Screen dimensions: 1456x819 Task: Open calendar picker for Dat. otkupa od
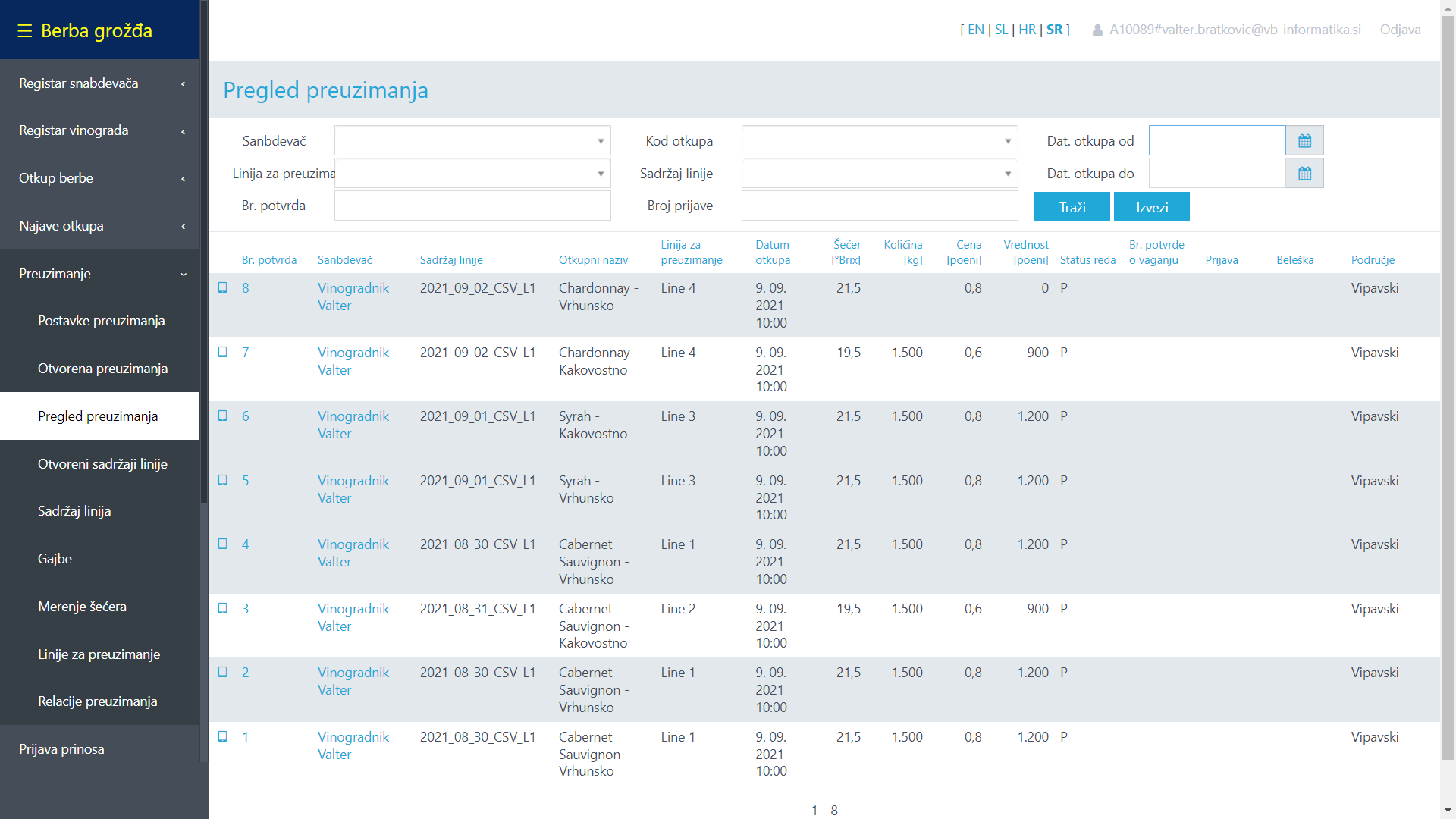[1304, 141]
